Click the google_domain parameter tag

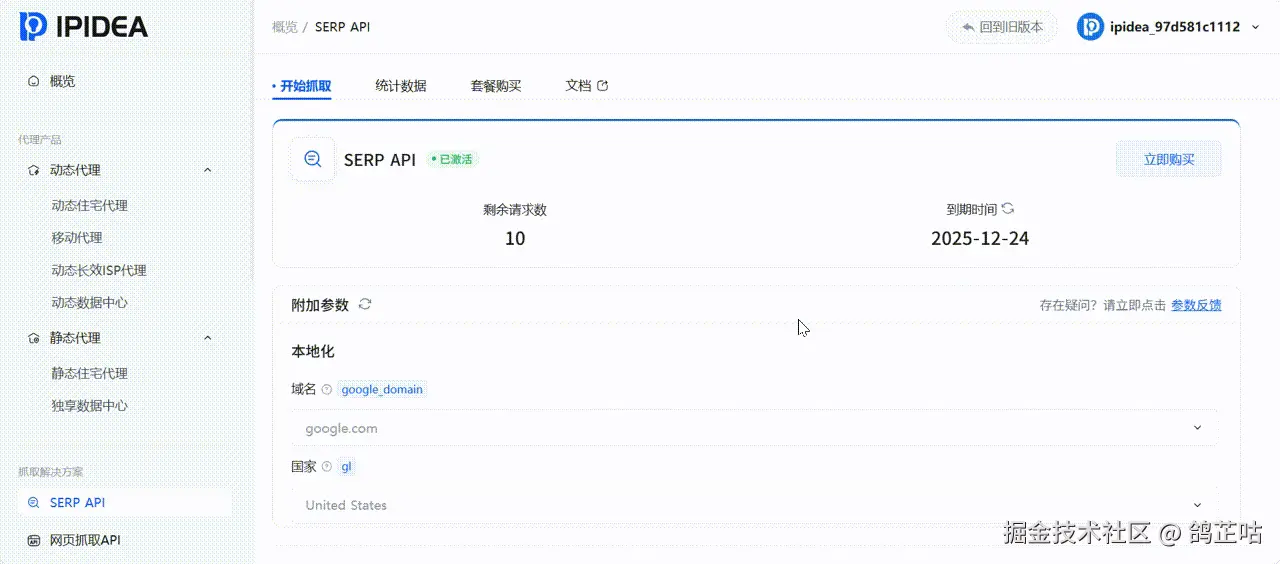(382, 389)
